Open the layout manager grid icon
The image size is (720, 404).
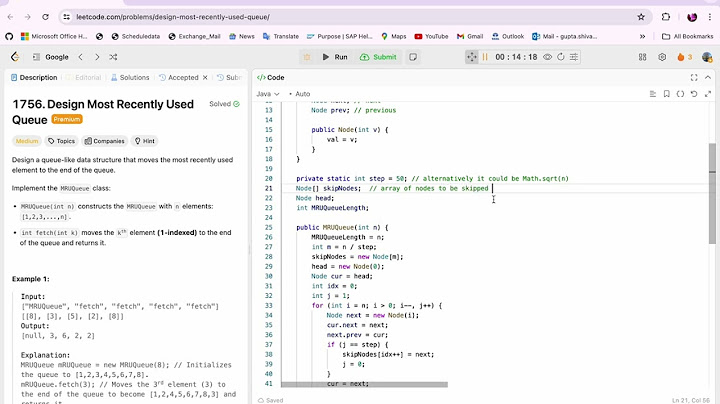click(642, 57)
